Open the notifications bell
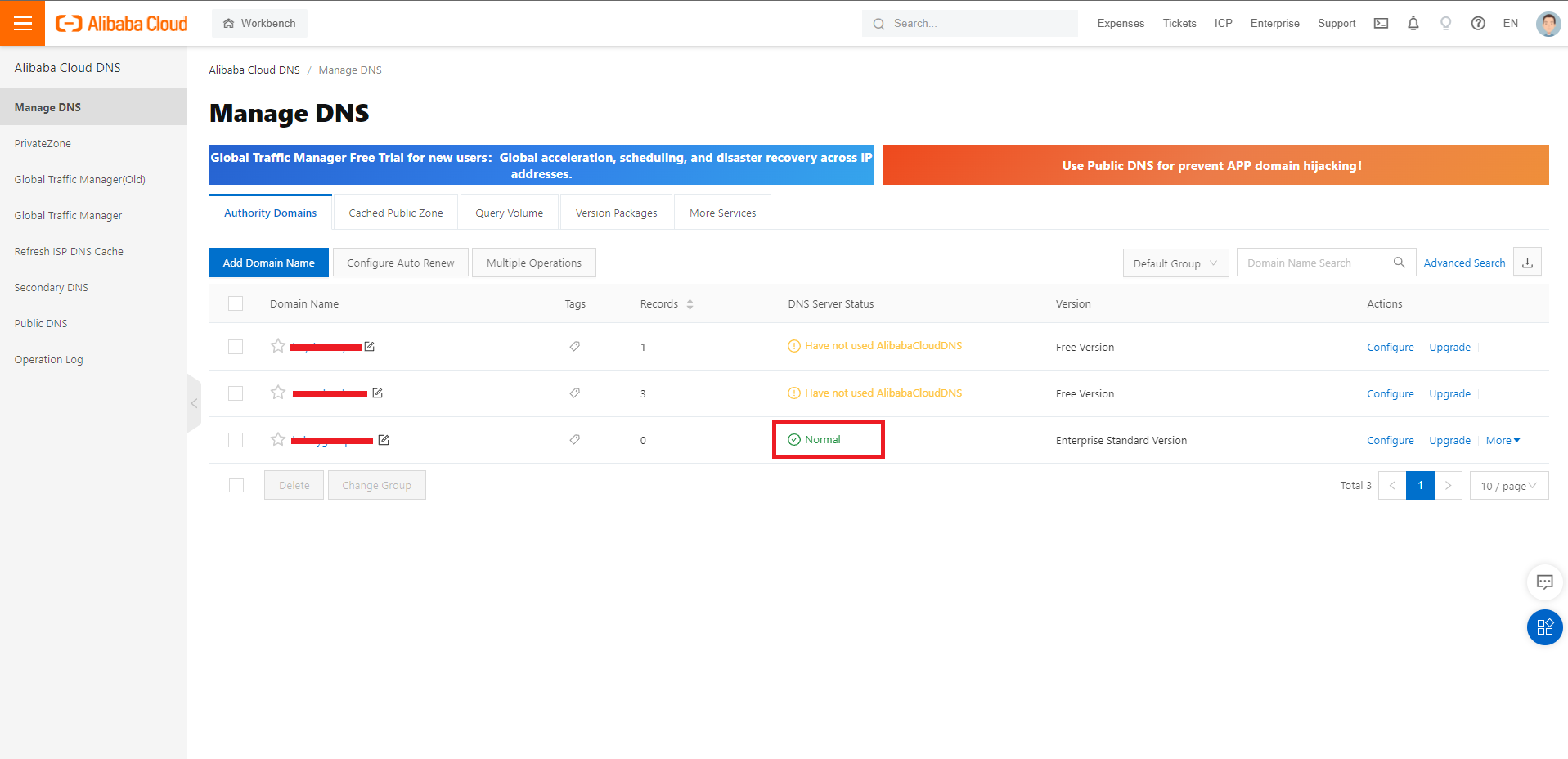The image size is (1568, 759). click(x=1413, y=23)
